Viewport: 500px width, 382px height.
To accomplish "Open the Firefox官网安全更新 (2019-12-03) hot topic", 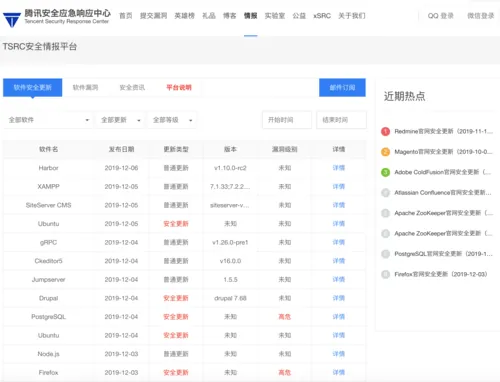I will tap(441, 274).
